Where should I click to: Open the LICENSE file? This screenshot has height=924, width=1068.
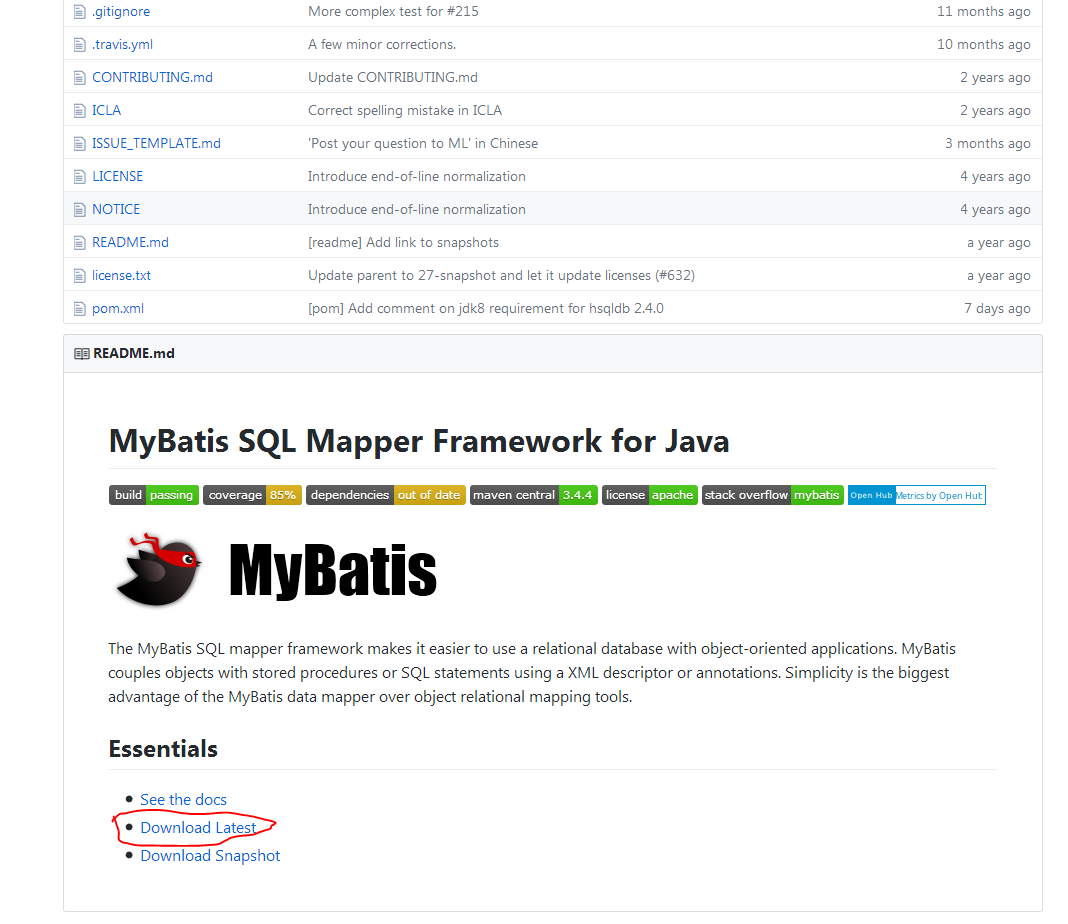point(118,176)
